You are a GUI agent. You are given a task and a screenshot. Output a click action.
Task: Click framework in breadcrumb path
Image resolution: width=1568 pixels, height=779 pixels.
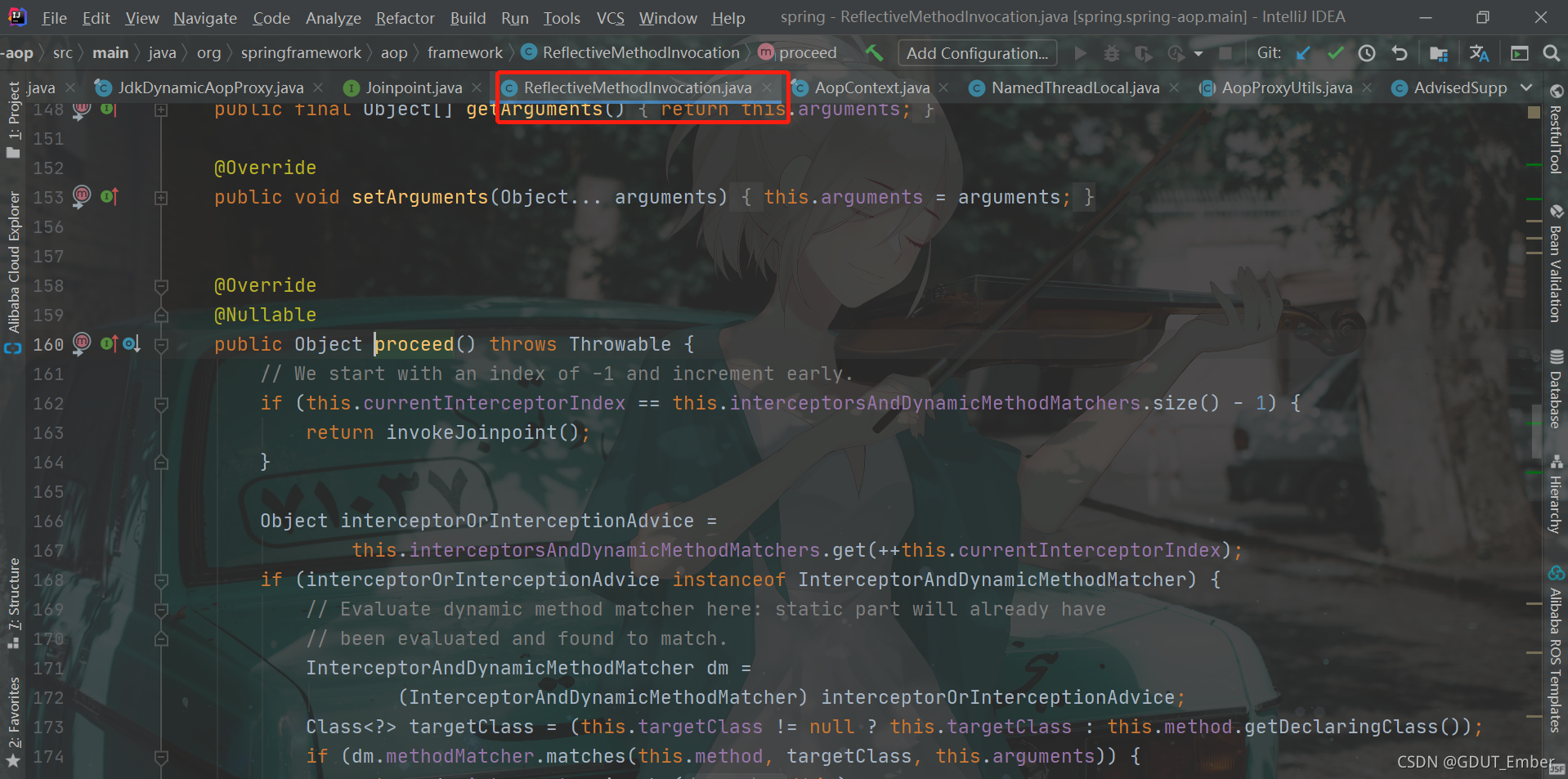[465, 53]
